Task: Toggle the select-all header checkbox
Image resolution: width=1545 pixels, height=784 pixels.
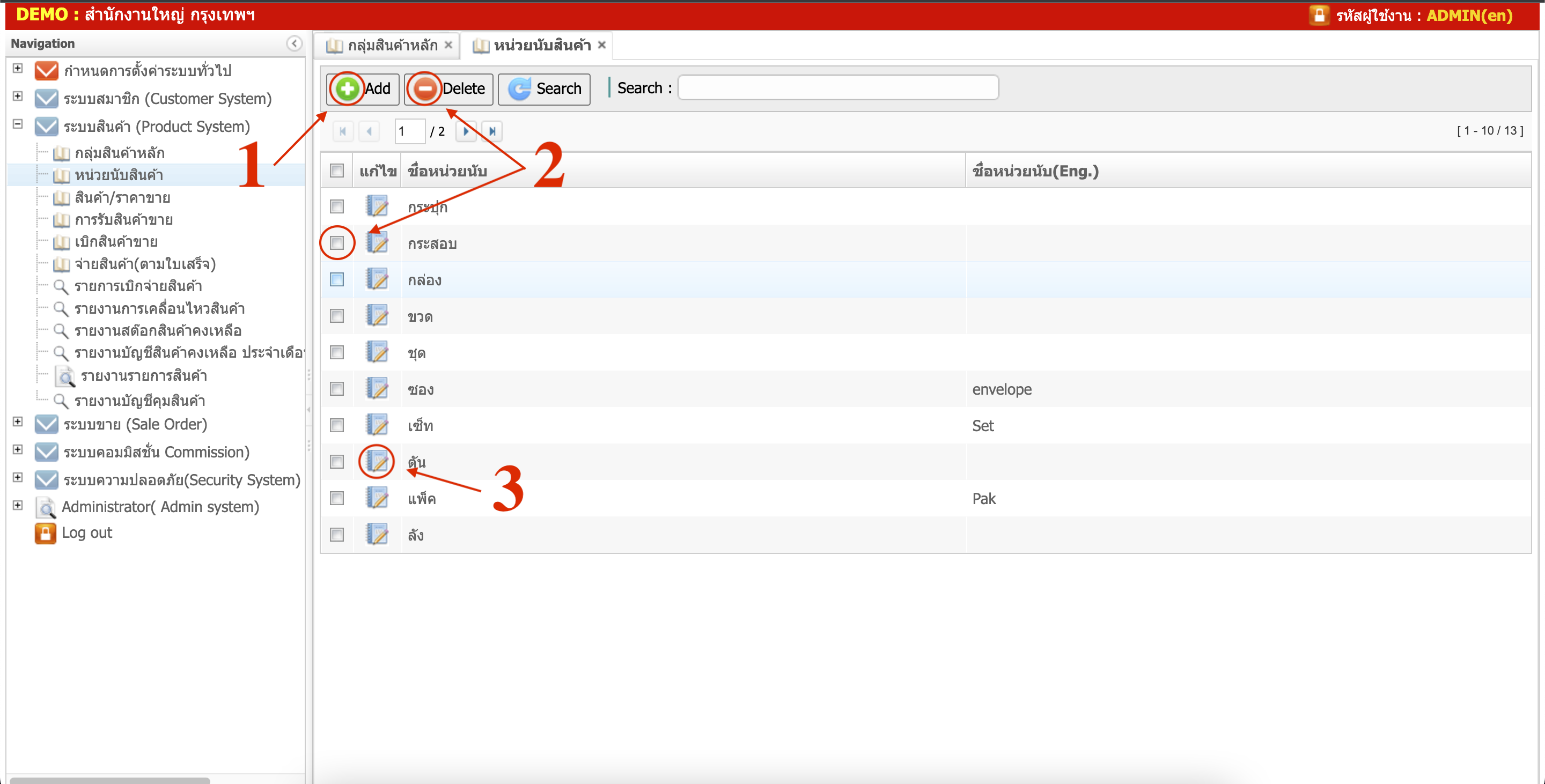Action: click(337, 171)
